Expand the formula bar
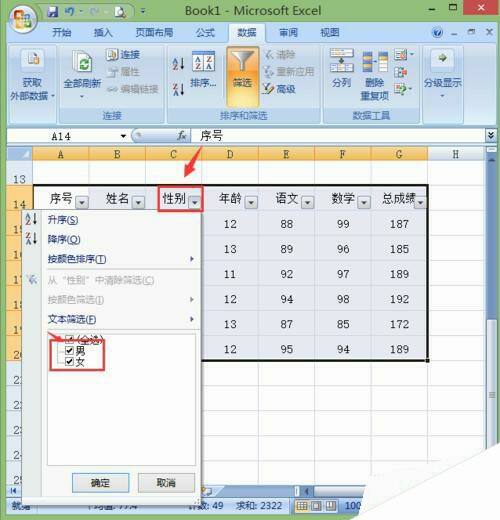500x520 pixels. [x=491, y=135]
